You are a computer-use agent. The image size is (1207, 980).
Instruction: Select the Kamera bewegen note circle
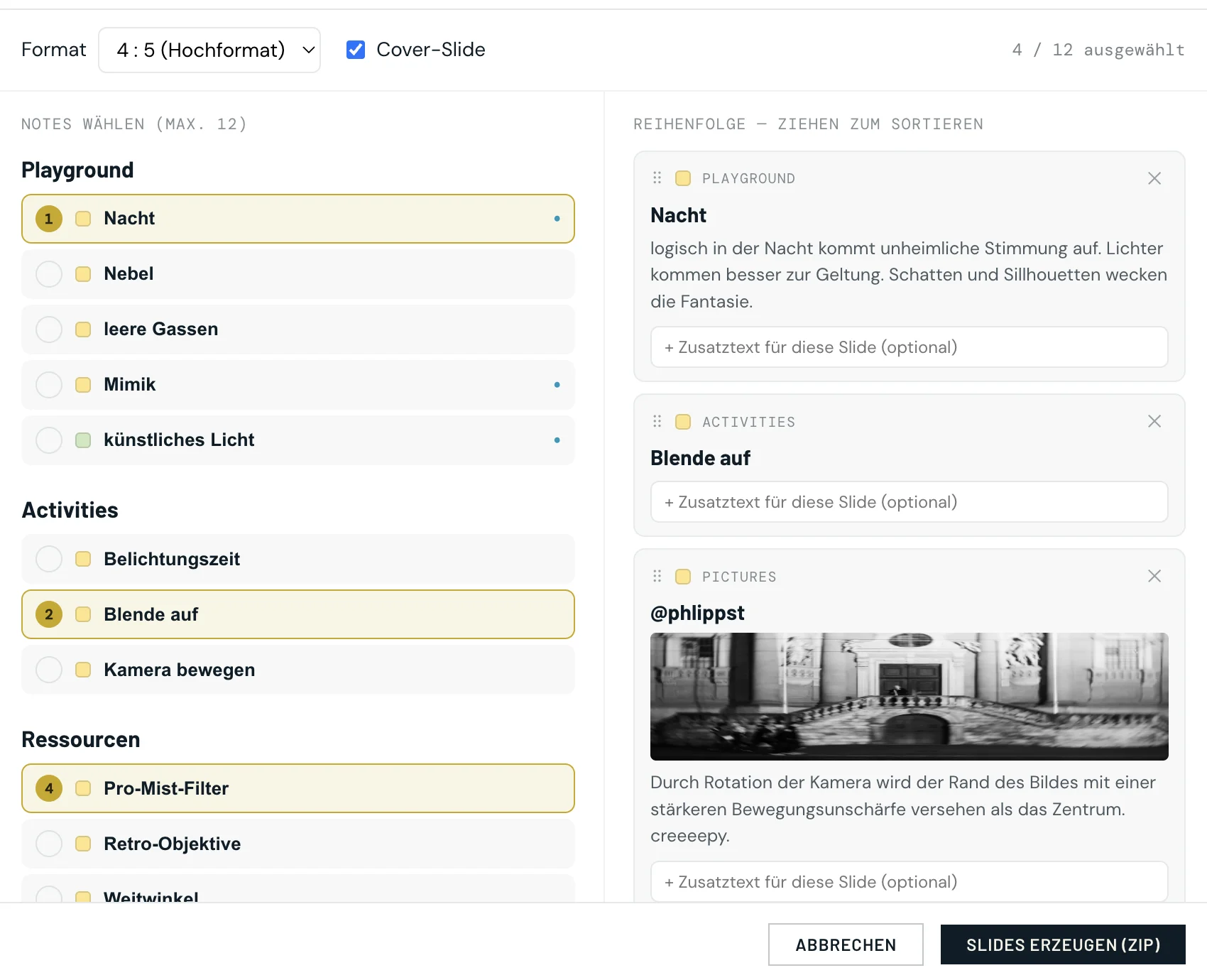pyautogui.click(x=49, y=670)
